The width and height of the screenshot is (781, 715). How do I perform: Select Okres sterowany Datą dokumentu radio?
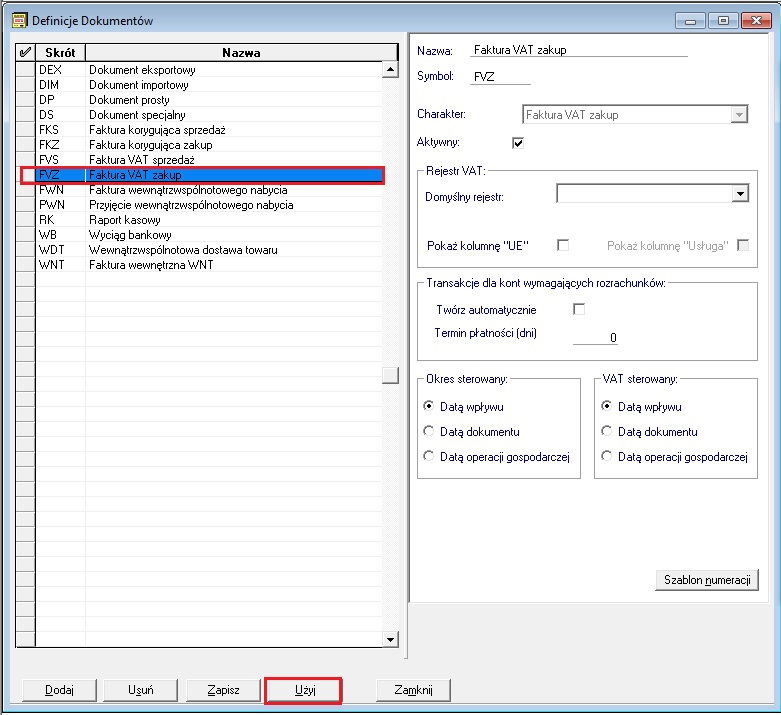point(428,431)
